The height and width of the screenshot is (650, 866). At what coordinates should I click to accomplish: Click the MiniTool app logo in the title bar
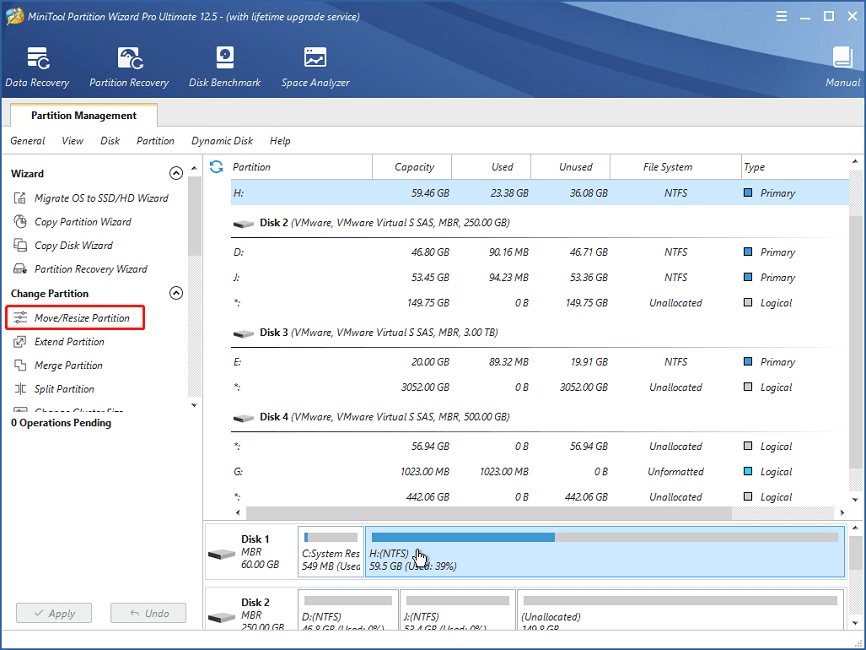click(15, 16)
